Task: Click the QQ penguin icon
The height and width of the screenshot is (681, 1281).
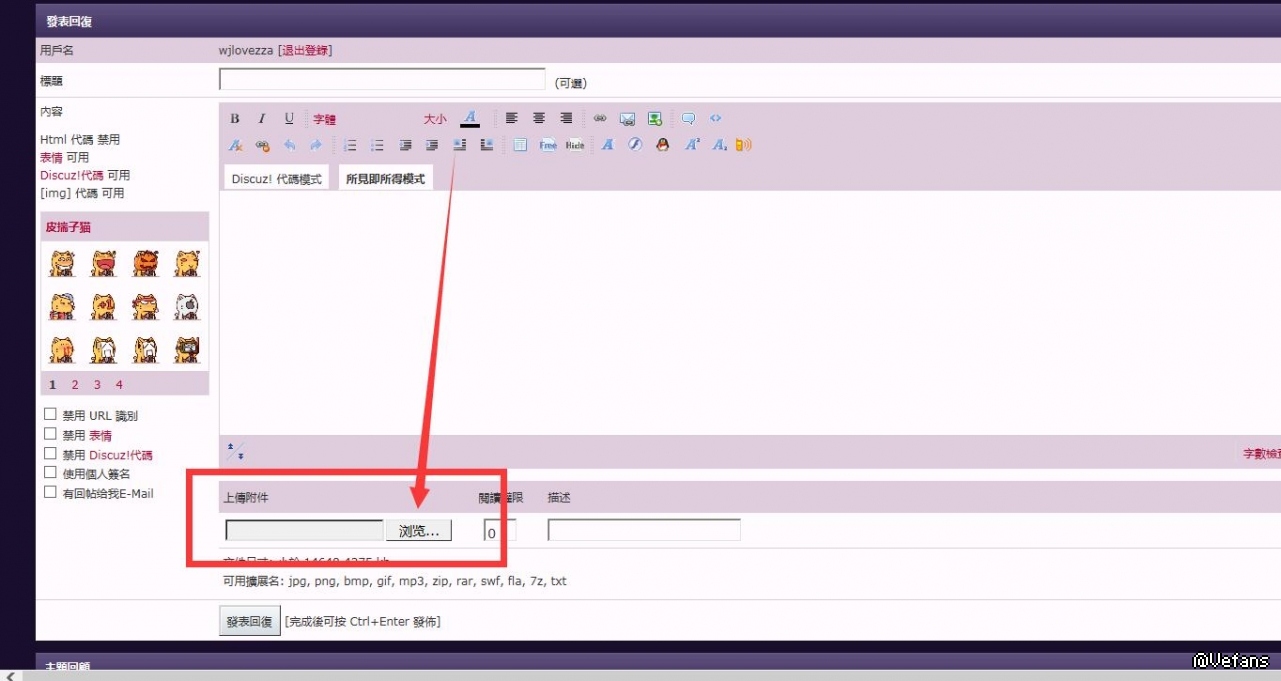Action: tap(662, 145)
